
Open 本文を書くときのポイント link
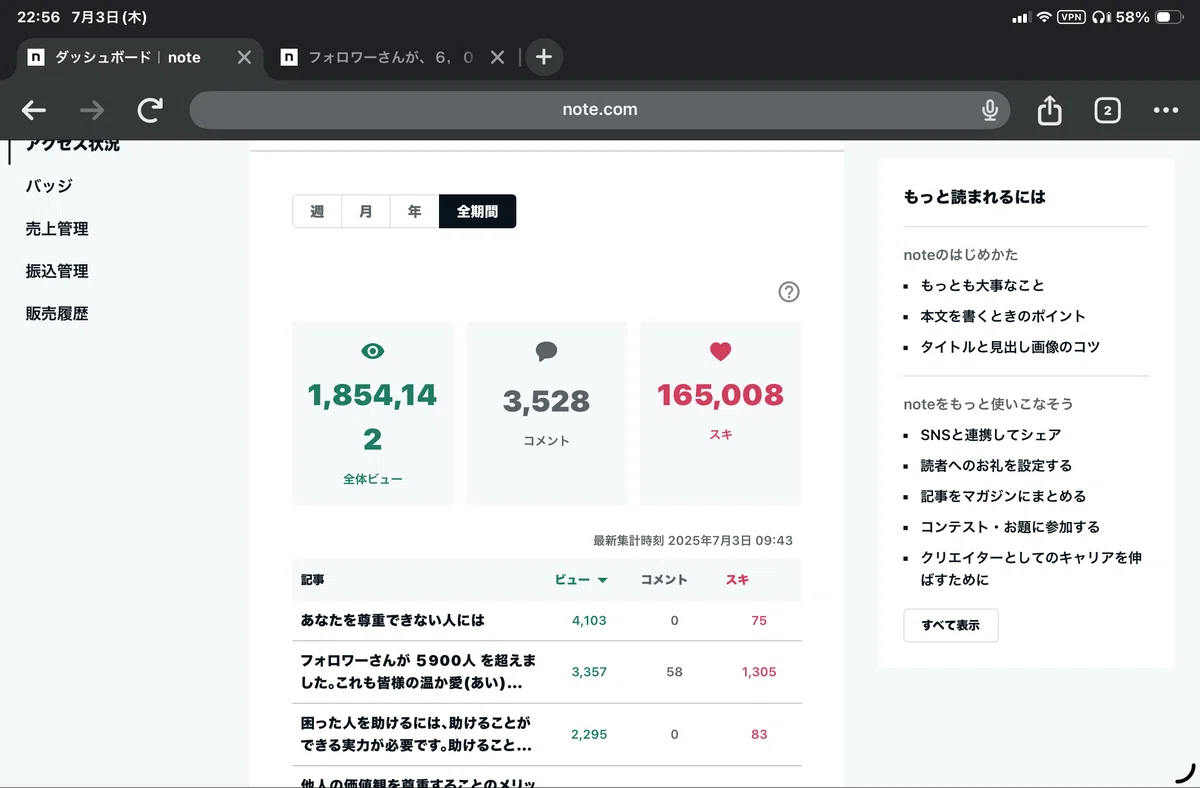coord(1003,316)
